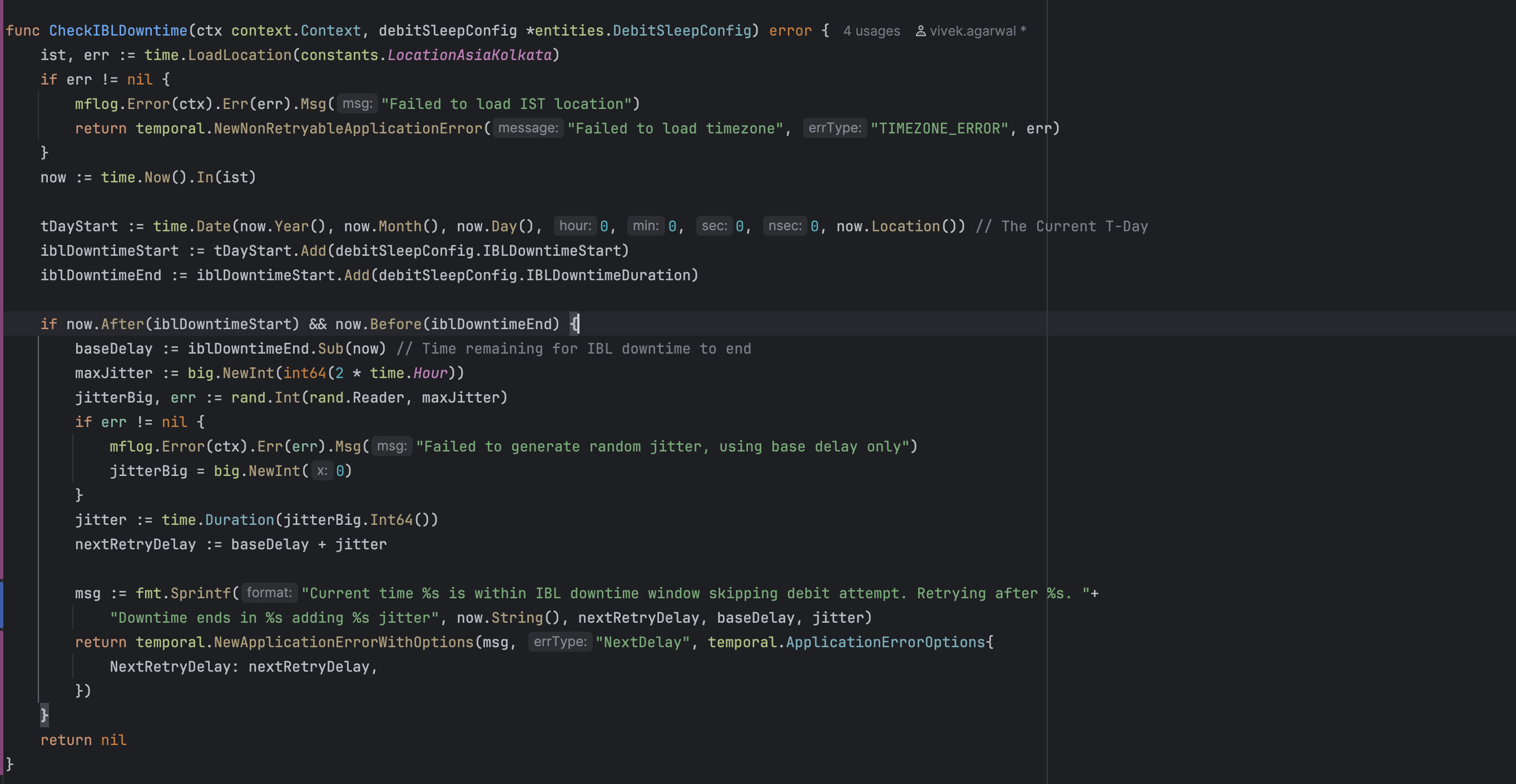Click the 'hour:' parameter inlay hint
This screenshot has width=1516, height=784.
coord(574,226)
